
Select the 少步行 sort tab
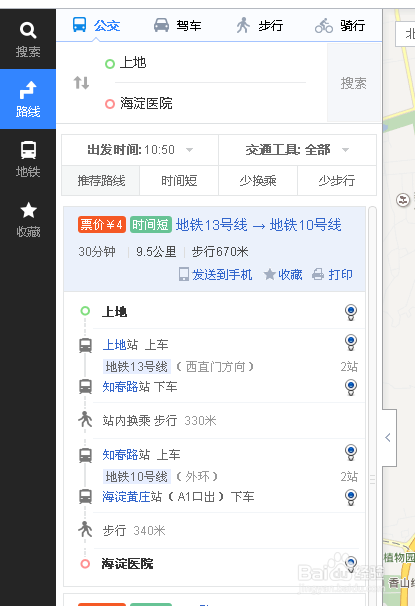point(337,180)
